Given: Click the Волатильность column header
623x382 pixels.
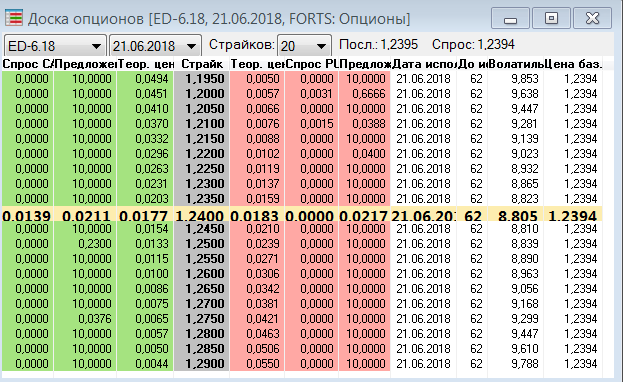Looking at the screenshot, I should click(x=515, y=64).
